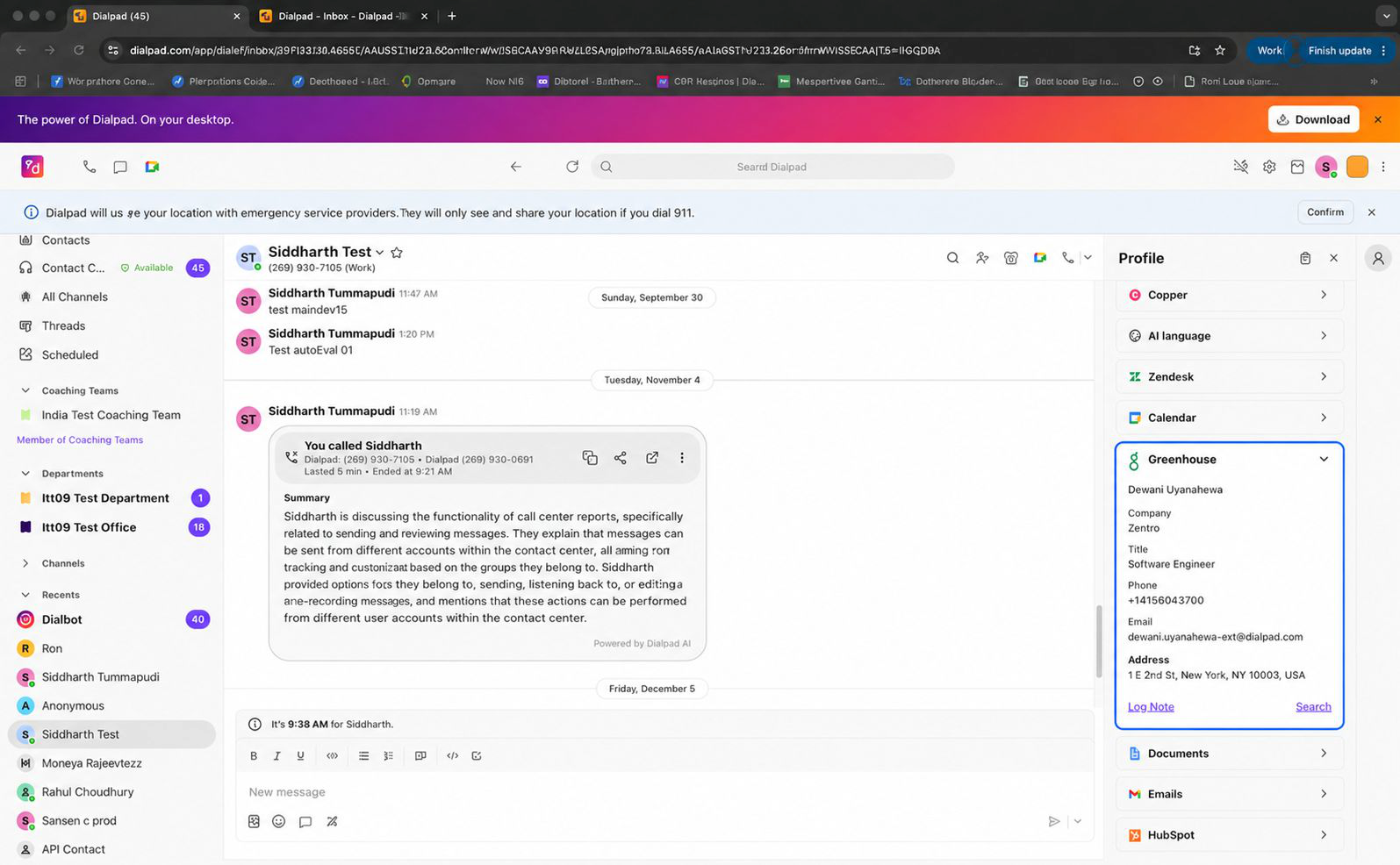Insert a numbered list in message
This screenshot has width=1400, height=865.
[x=388, y=755]
